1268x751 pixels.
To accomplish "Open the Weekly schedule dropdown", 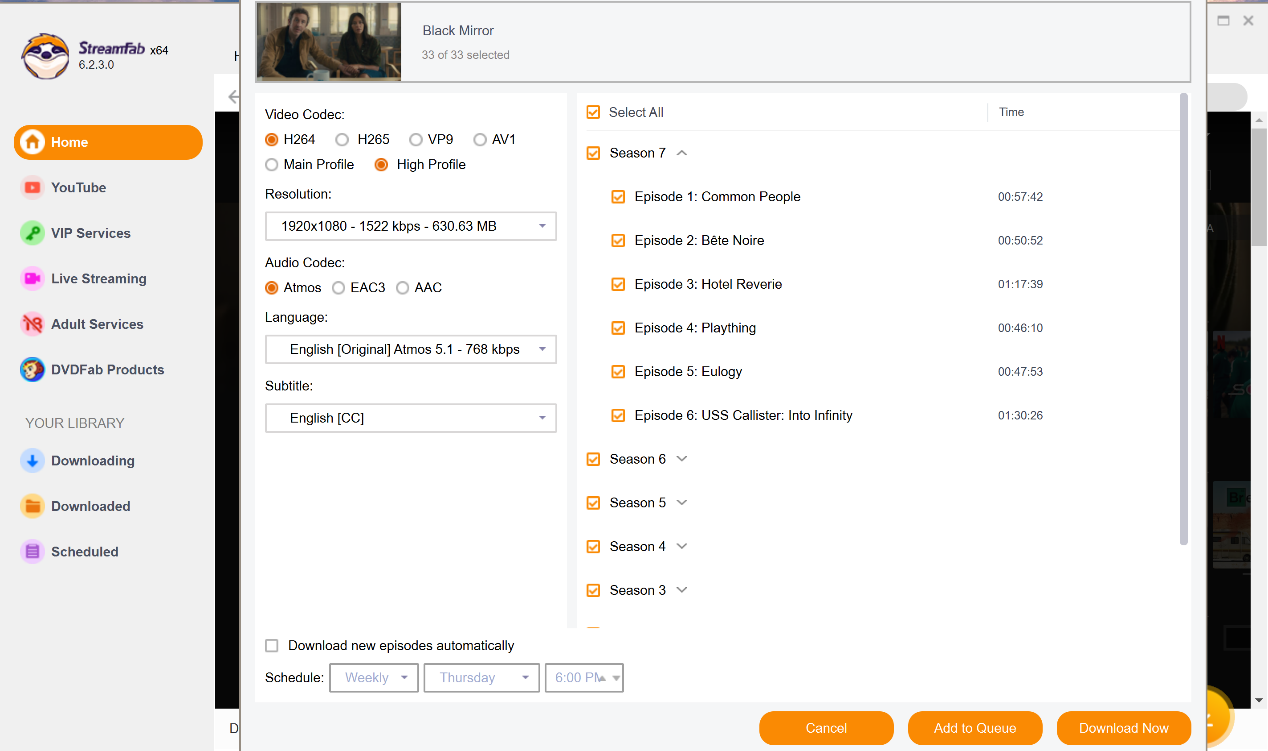I will 374,677.
